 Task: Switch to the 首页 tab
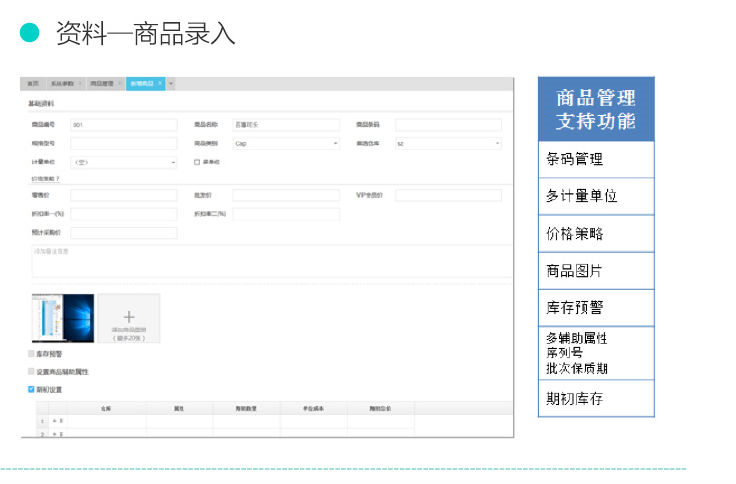pyautogui.click(x=34, y=83)
